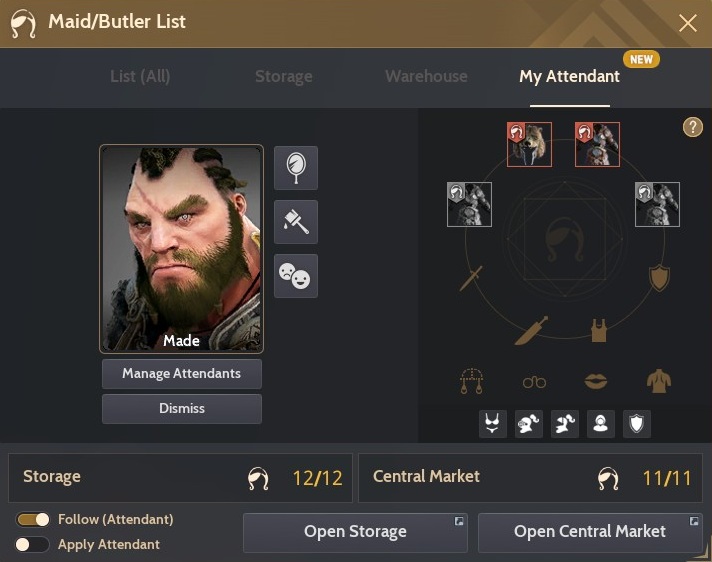712x562 pixels.
Task: Switch to the Storage tab
Action: point(283,76)
